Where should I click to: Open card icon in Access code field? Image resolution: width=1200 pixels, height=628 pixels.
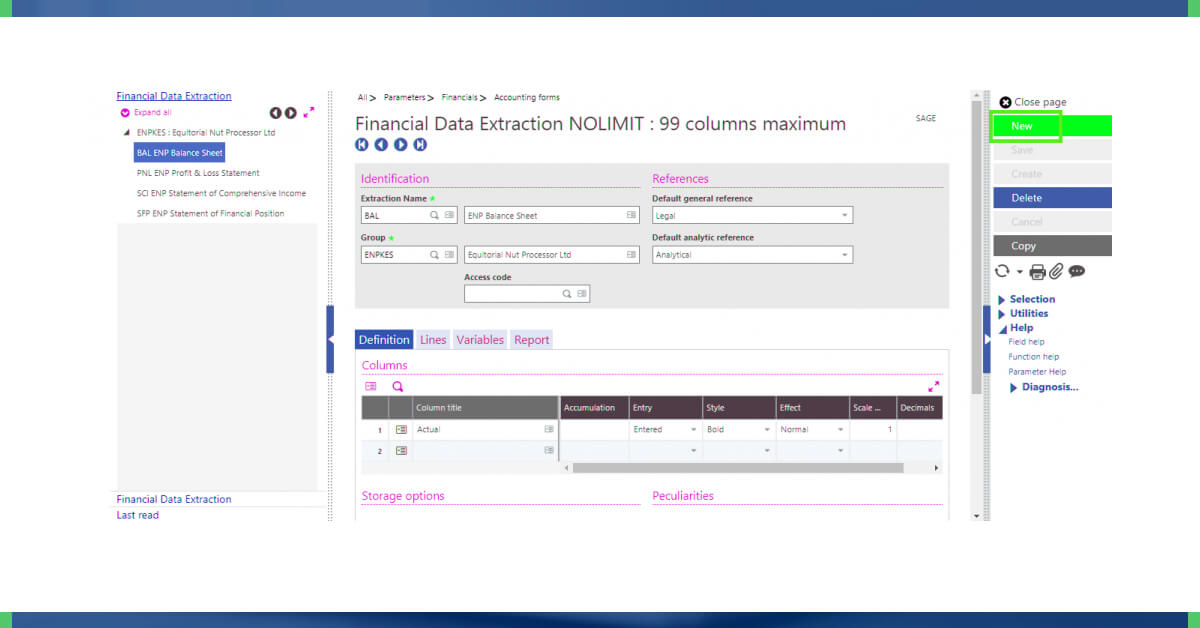(x=581, y=294)
